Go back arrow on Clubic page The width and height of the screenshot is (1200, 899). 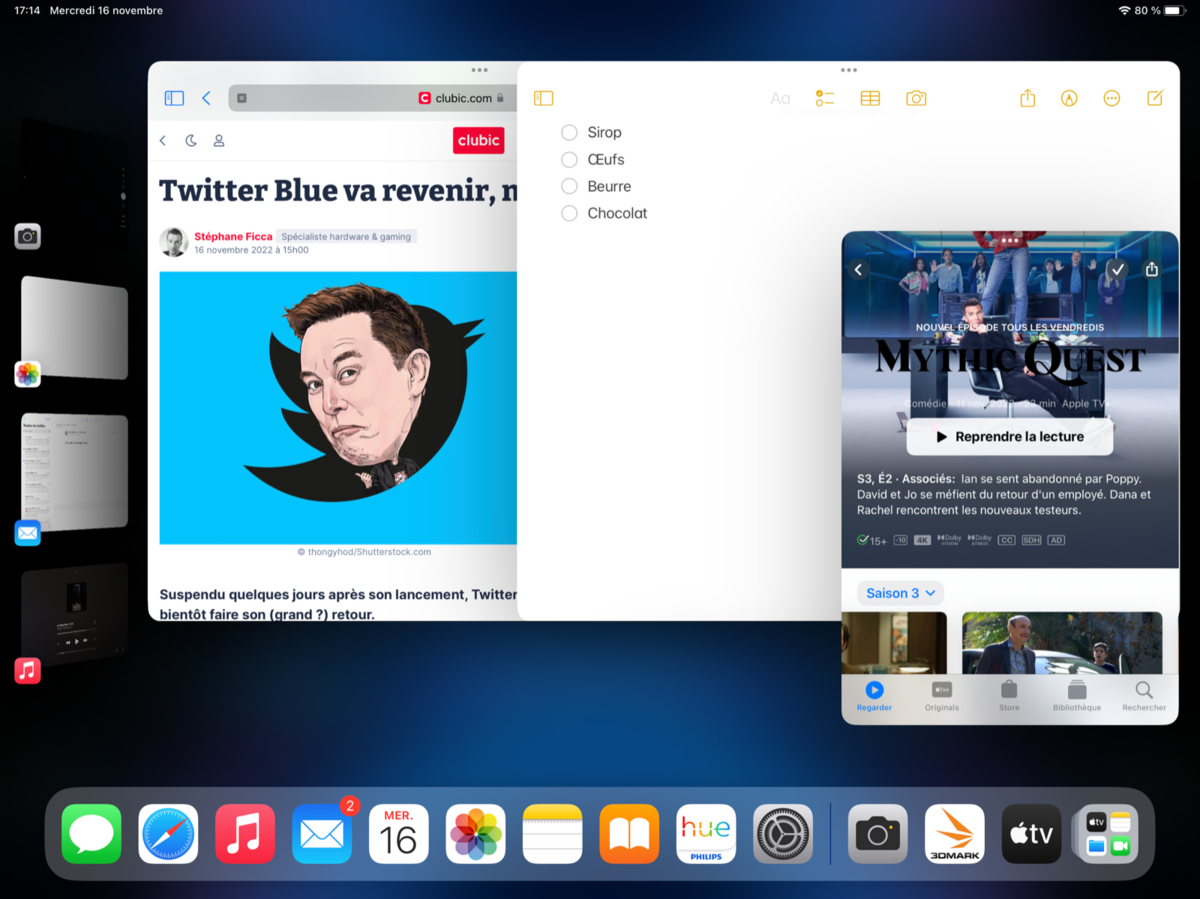click(163, 141)
